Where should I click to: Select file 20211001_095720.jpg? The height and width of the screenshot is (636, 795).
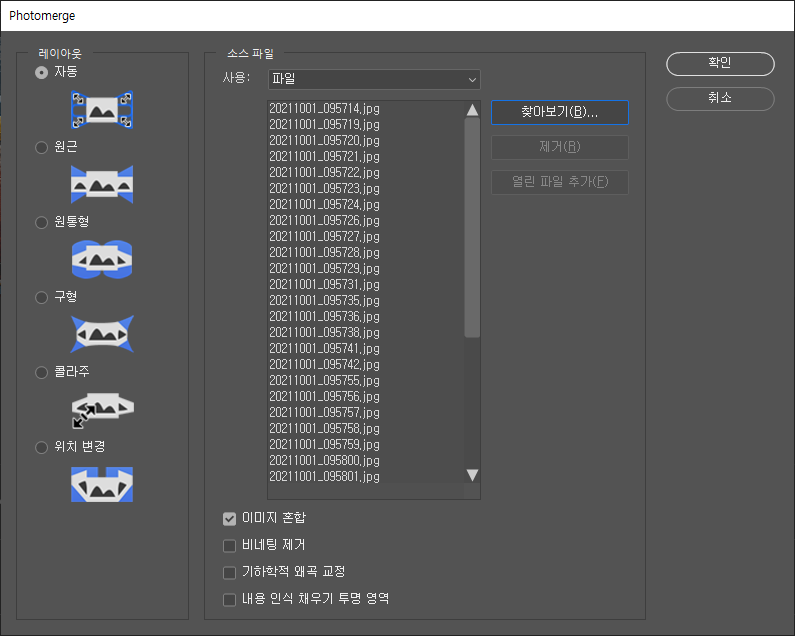coord(324,140)
